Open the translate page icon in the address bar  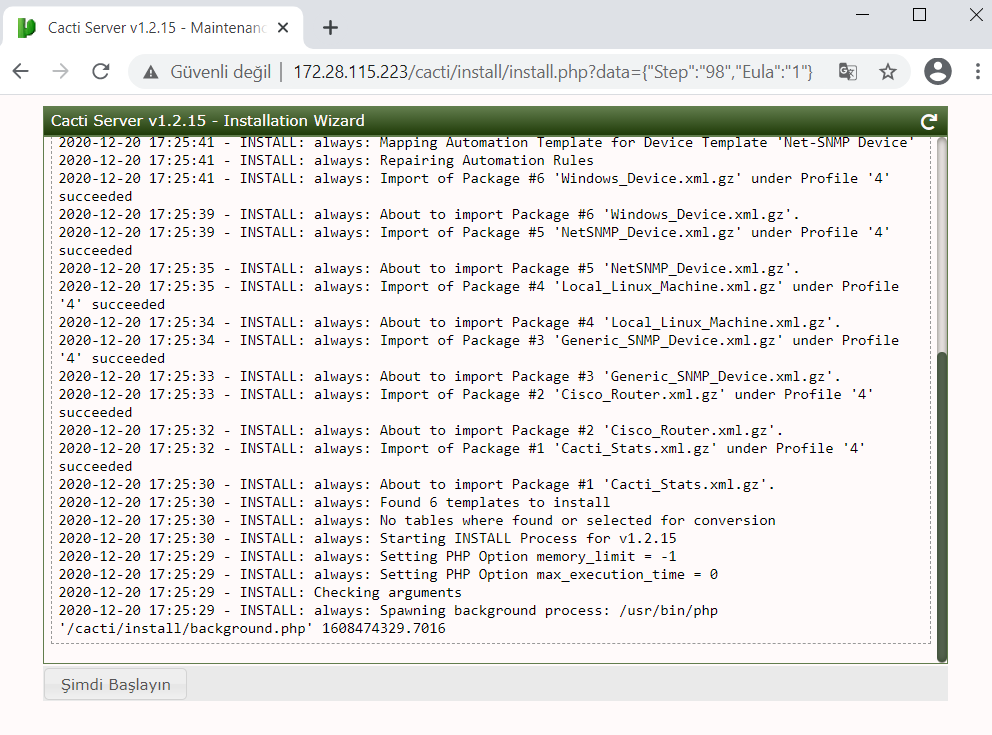848,71
